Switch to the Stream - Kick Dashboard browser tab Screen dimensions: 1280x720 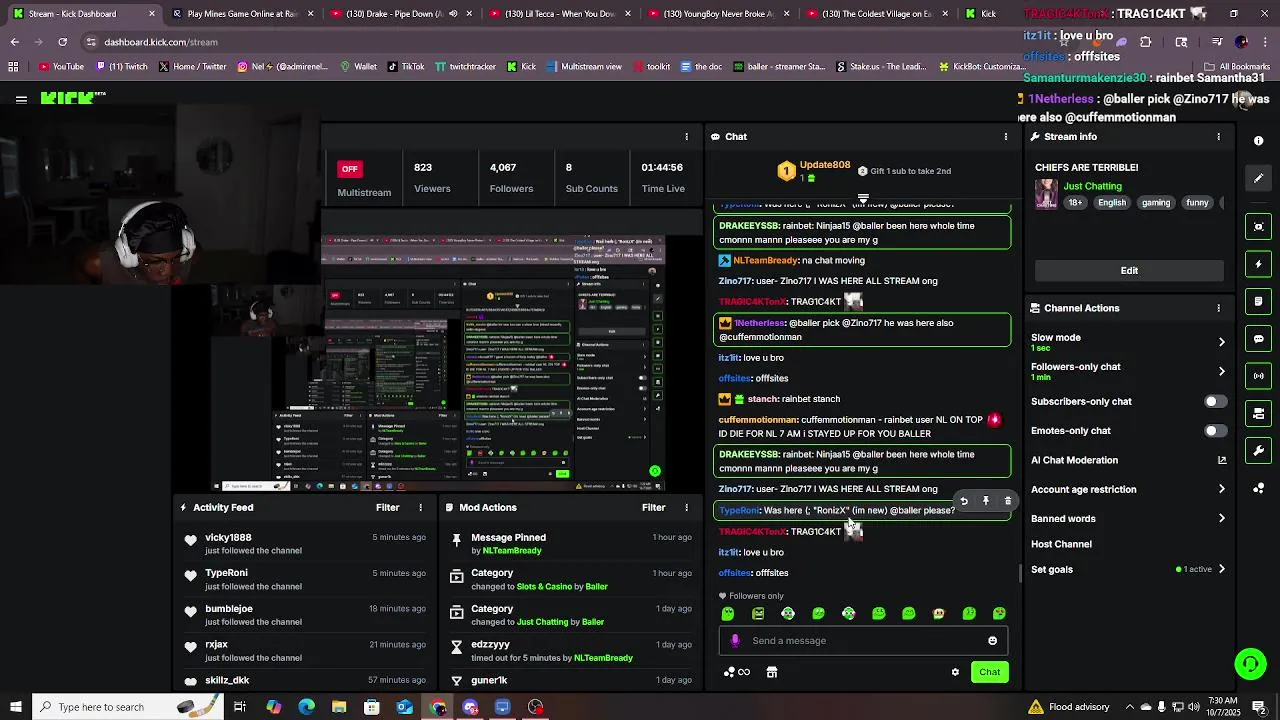point(82,14)
